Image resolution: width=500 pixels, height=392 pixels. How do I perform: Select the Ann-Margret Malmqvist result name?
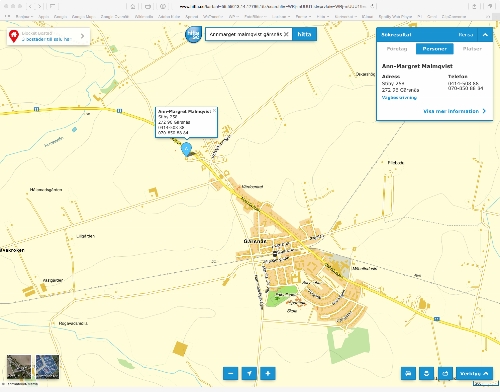click(417, 66)
